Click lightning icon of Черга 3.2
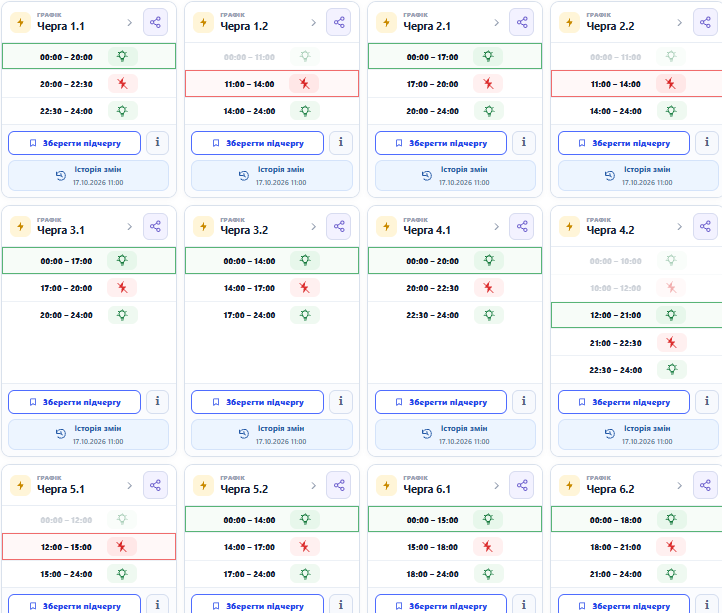The image size is (722, 613). pyautogui.click(x=204, y=227)
